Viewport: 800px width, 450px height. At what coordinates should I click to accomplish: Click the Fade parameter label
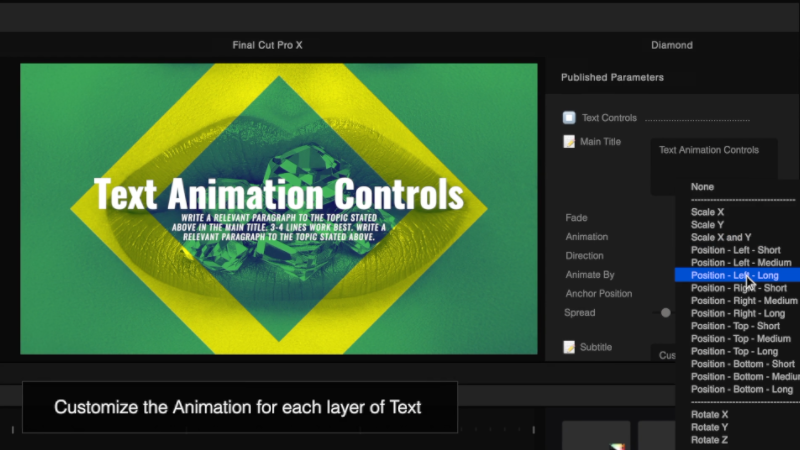click(576, 218)
